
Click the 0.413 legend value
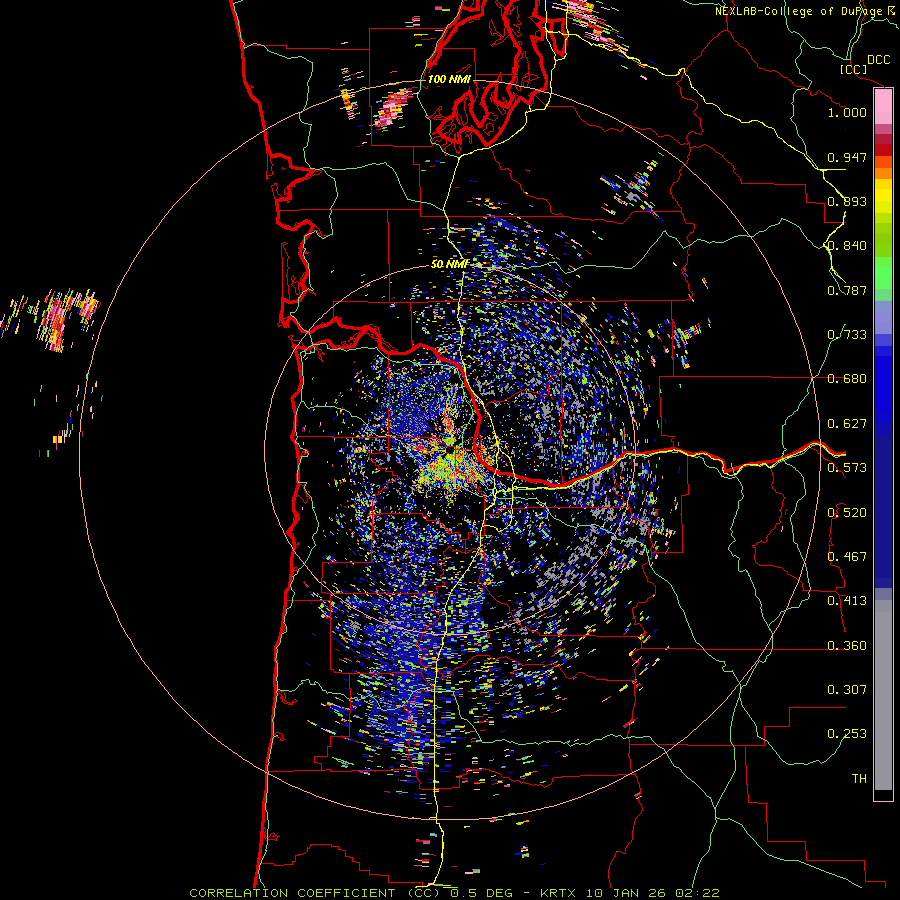point(847,601)
